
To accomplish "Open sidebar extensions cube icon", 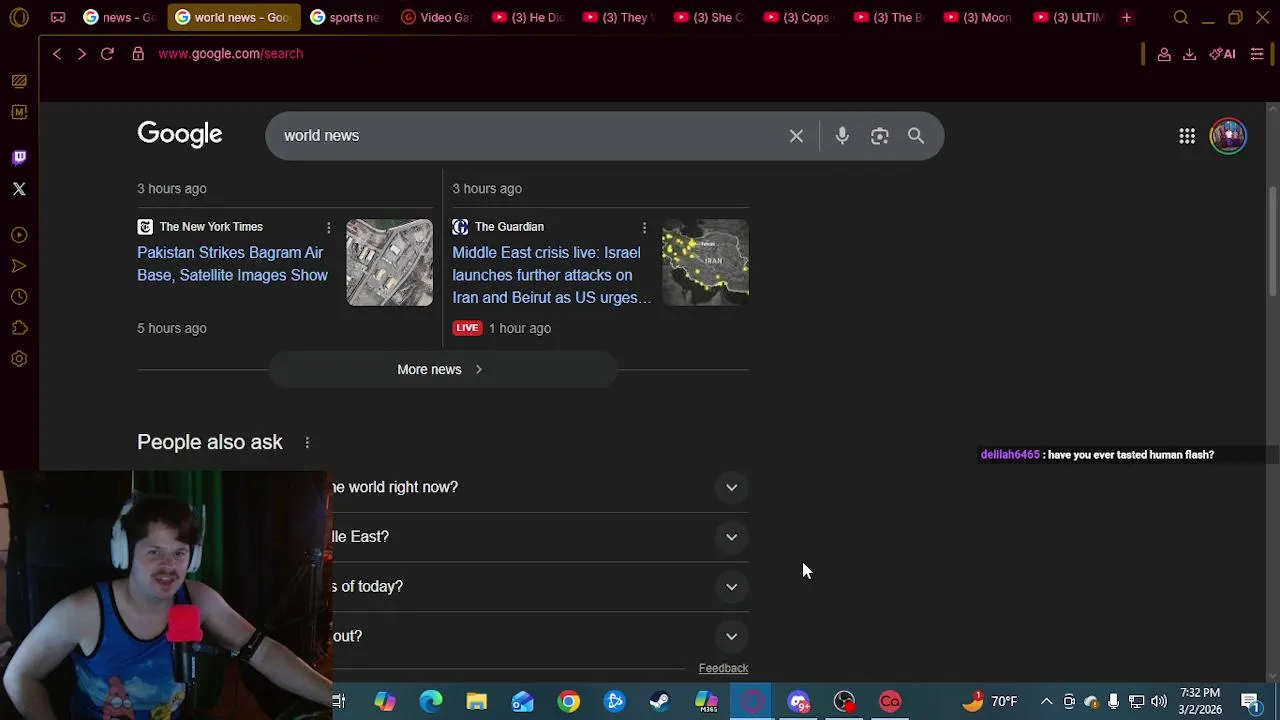I will point(19,328).
